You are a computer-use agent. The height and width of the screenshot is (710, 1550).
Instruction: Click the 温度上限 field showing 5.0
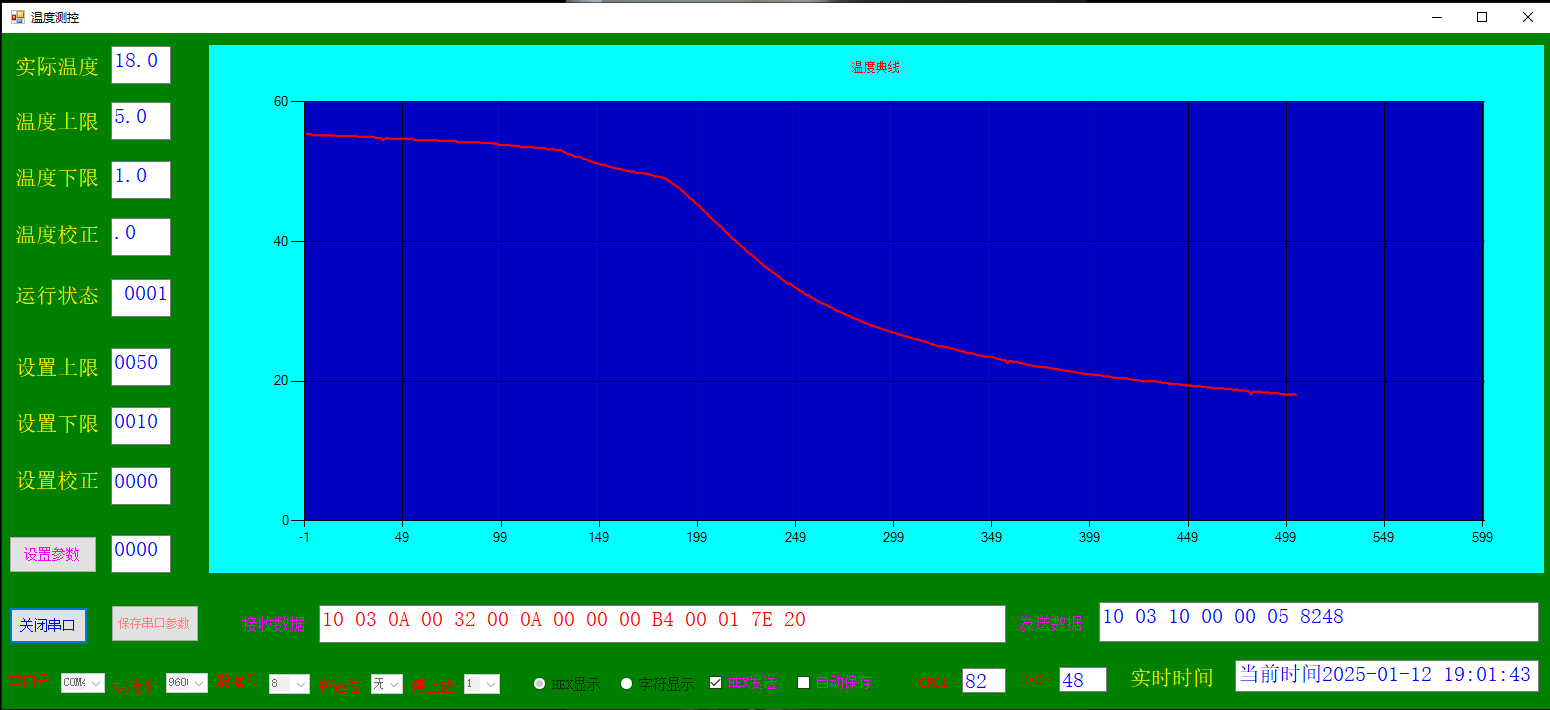tap(141, 121)
